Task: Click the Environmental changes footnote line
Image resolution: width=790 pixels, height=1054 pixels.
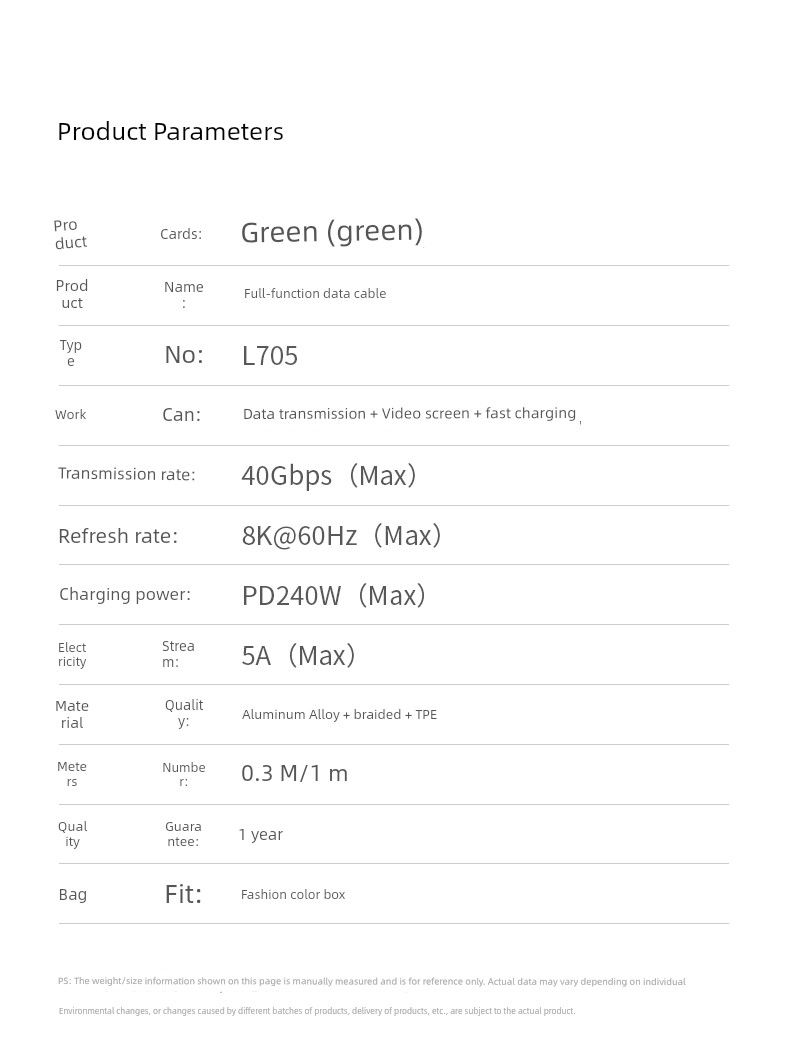Action: coord(316,1011)
